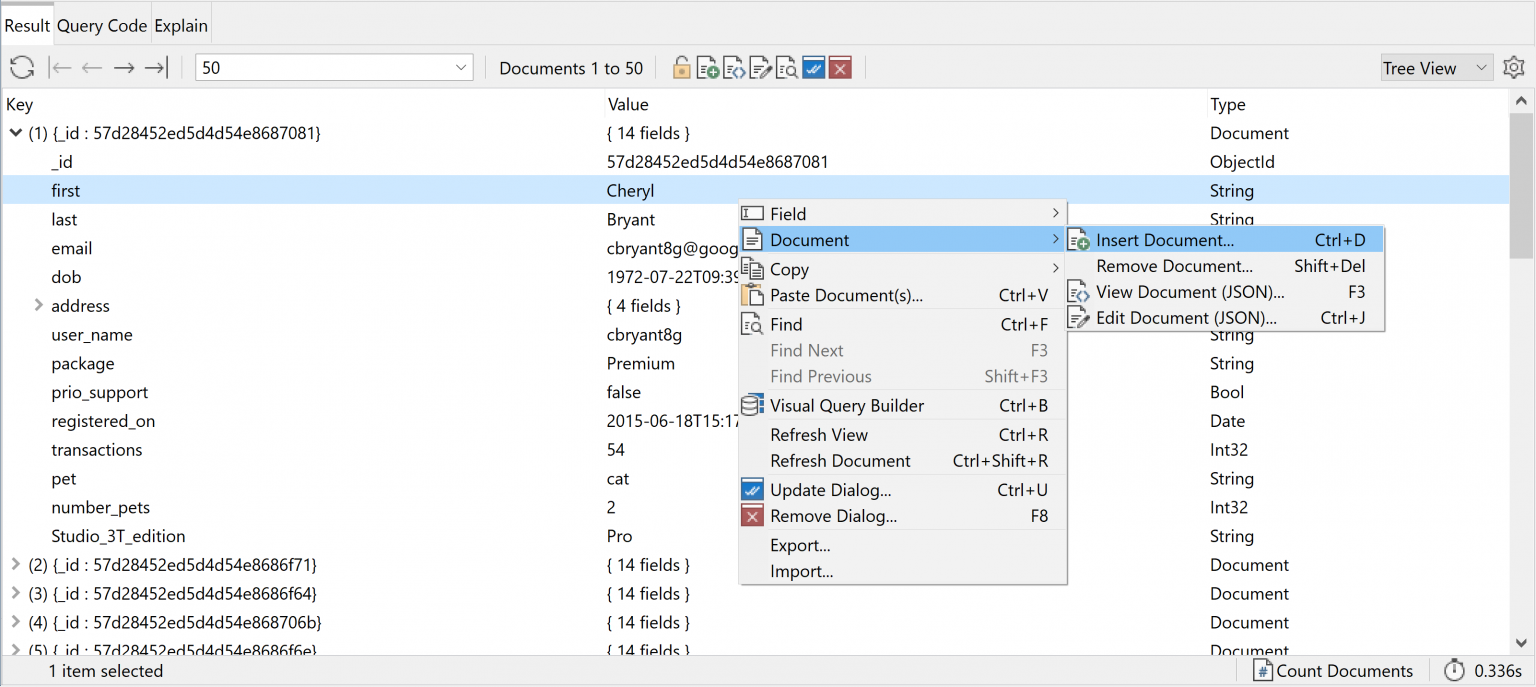Click the Count Documents status bar control
Screen dimensions: 1536x687
(x=1333, y=670)
